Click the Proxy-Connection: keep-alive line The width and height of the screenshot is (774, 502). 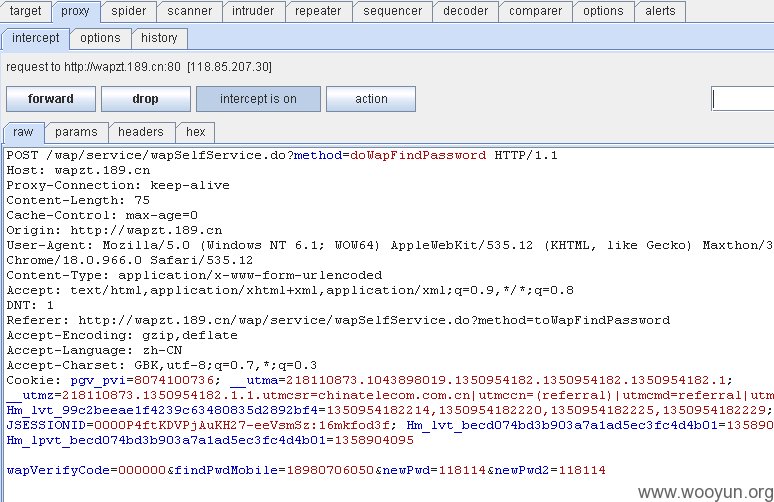[118, 185]
